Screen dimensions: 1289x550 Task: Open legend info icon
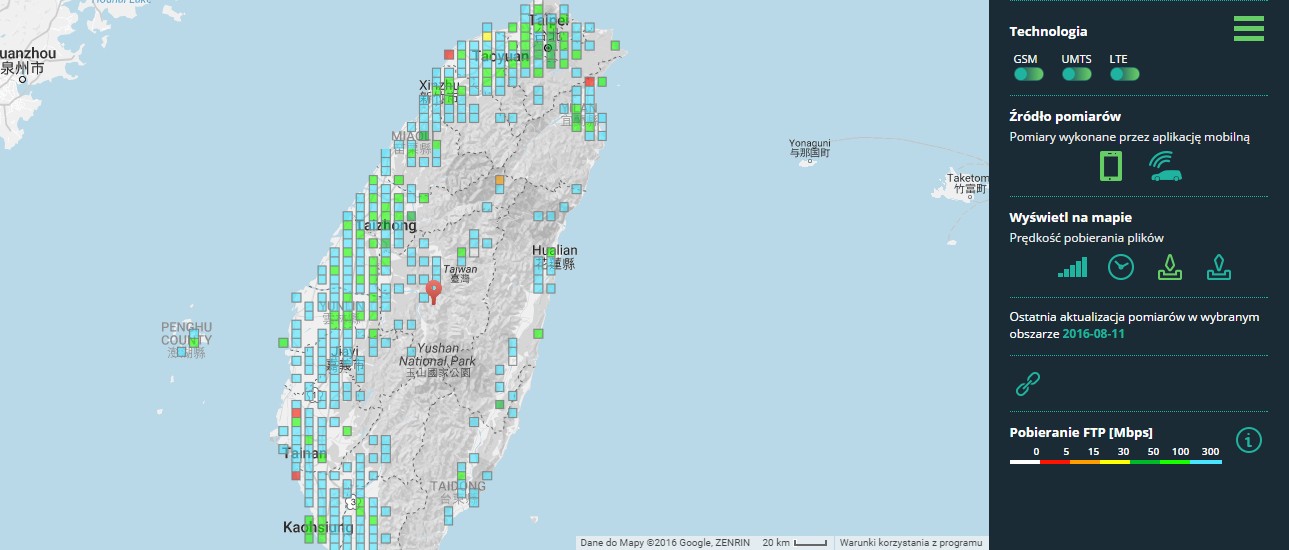click(1249, 439)
